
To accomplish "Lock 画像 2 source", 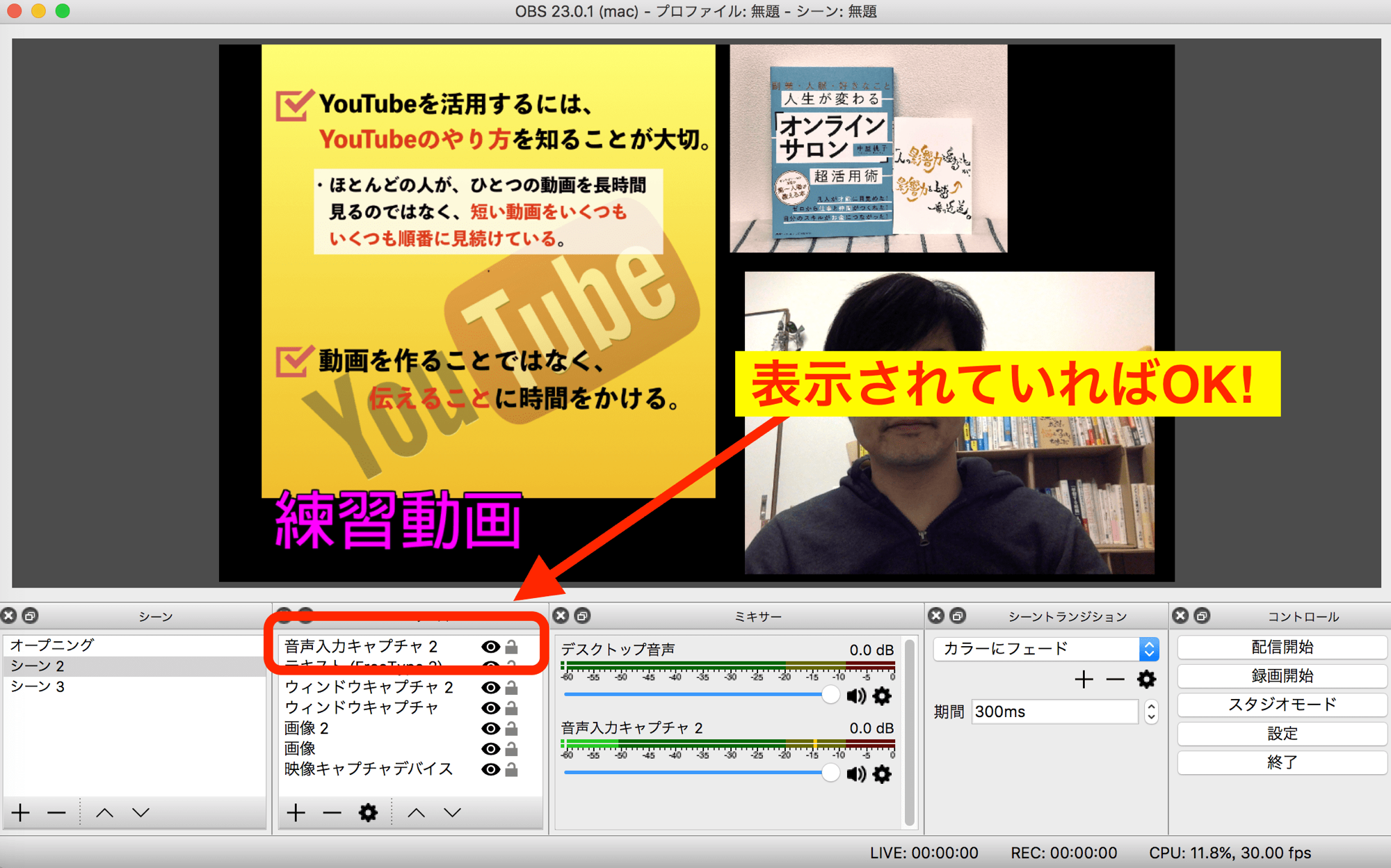I will [x=511, y=728].
